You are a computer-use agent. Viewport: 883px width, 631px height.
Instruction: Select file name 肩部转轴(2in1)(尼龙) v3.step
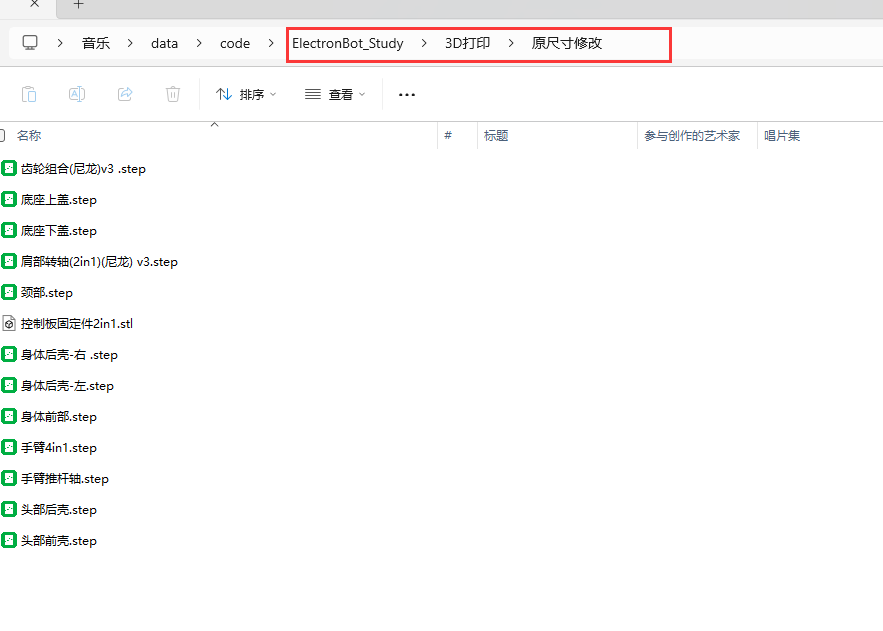click(x=99, y=262)
